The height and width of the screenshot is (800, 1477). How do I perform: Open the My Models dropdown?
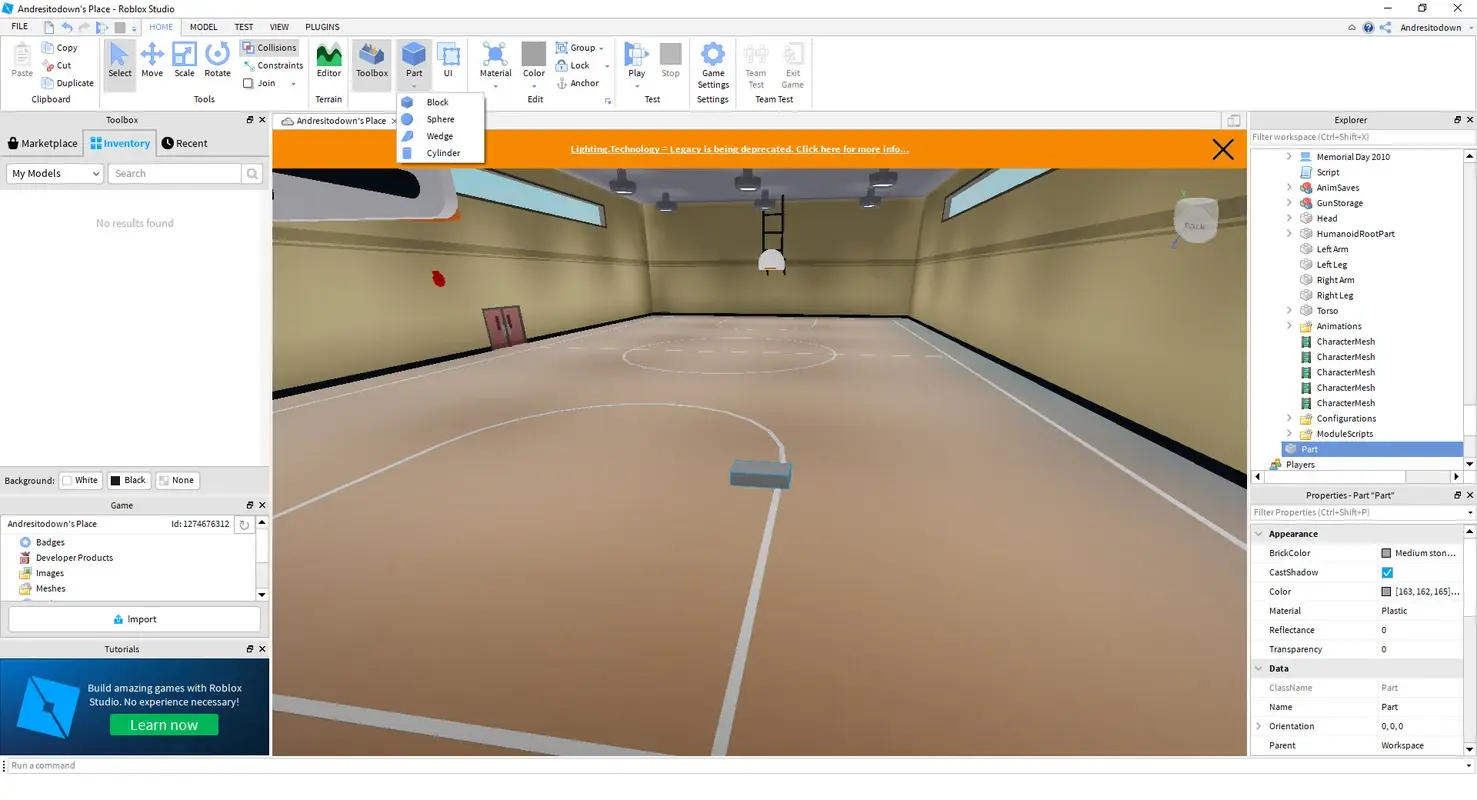(54, 173)
